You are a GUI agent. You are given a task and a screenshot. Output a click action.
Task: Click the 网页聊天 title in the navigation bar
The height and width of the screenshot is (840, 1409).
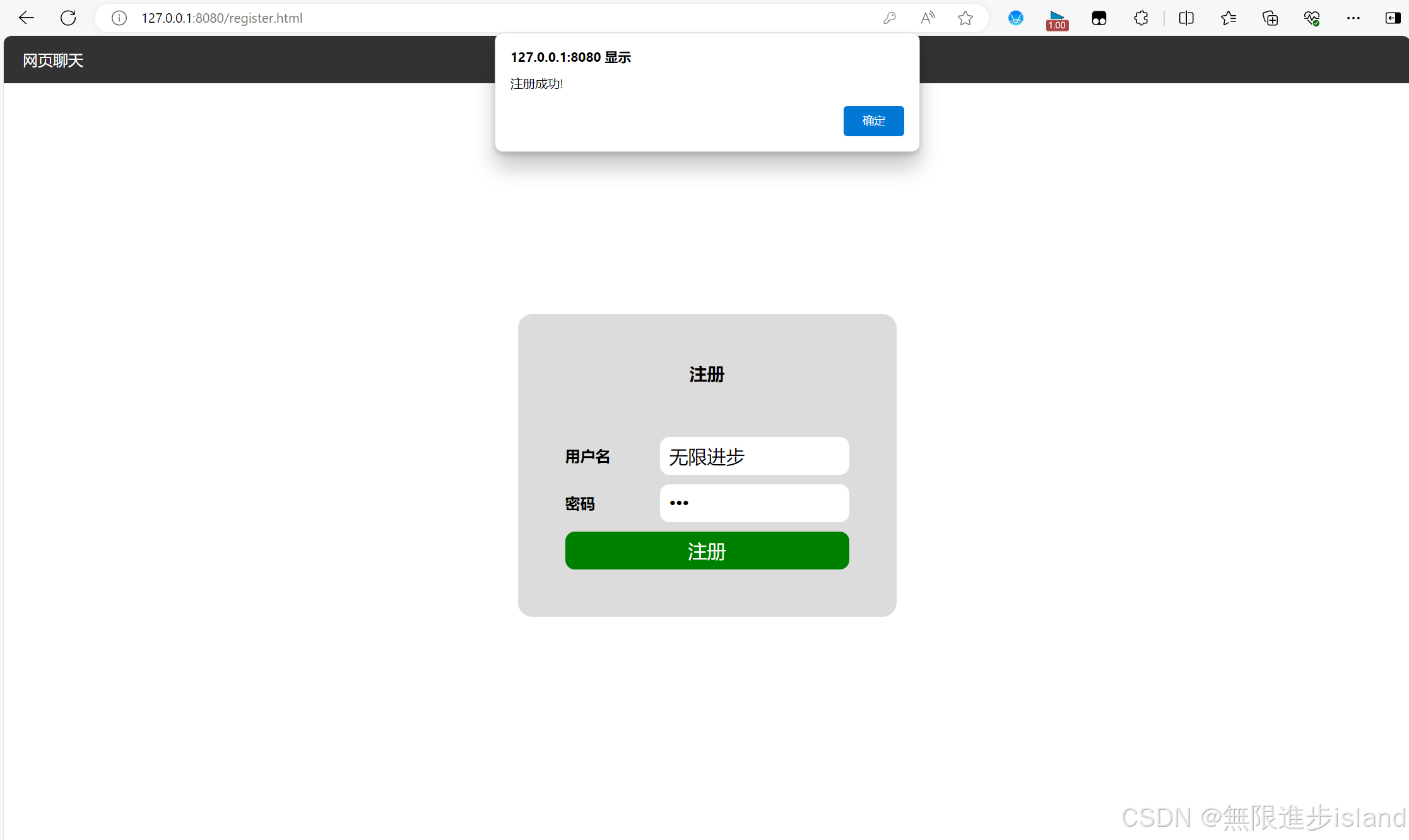point(53,61)
